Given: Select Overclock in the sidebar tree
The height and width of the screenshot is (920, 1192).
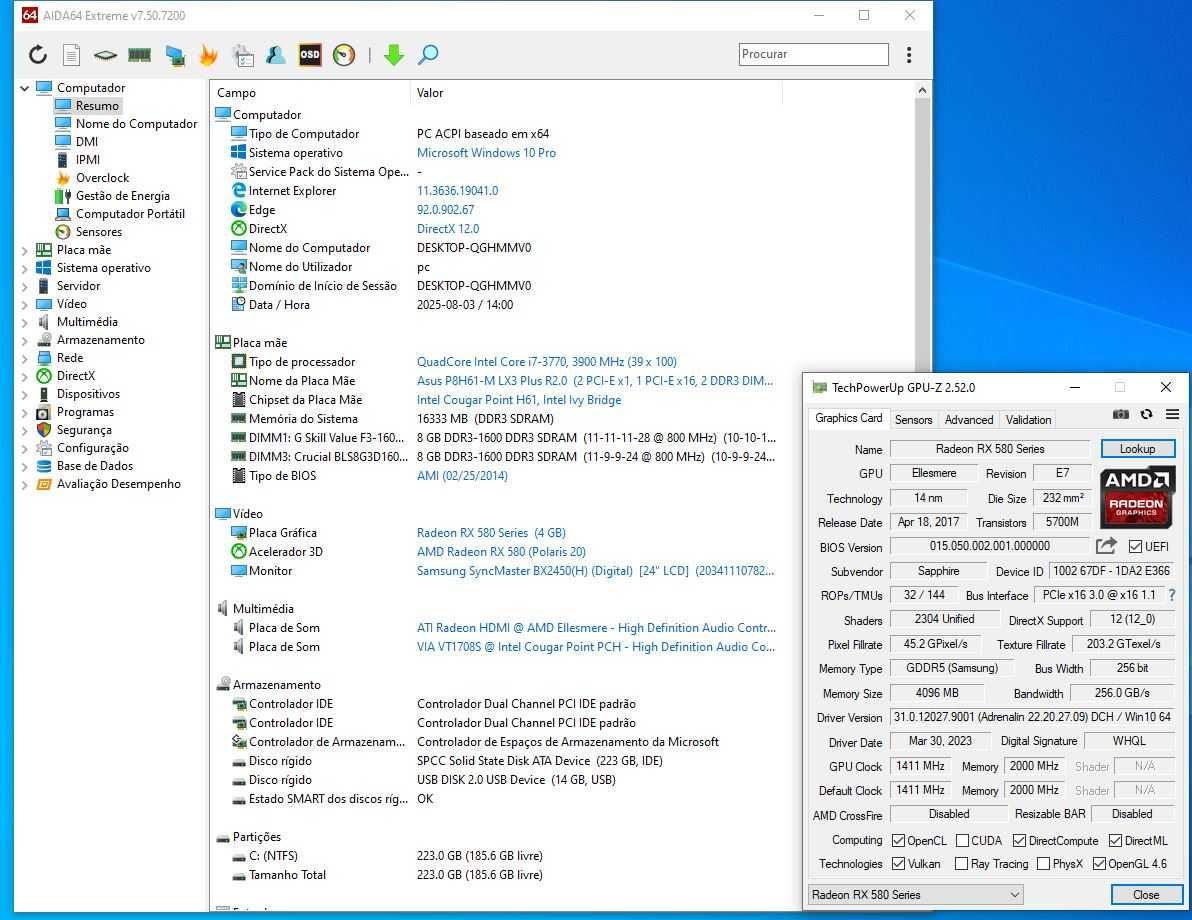Looking at the screenshot, I should [x=102, y=178].
